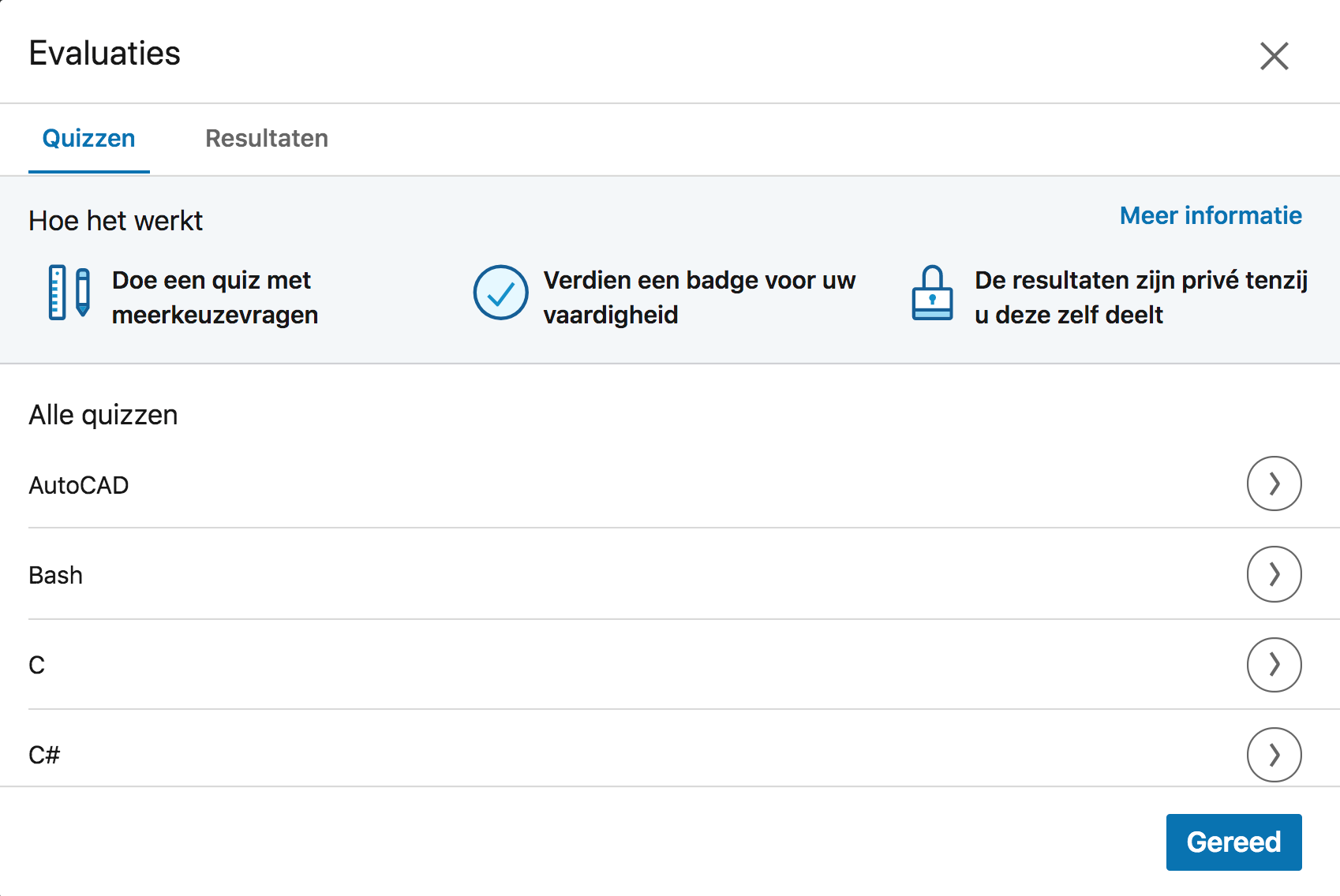
Task: Choose the C# quiz label
Action: tap(44, 756)
